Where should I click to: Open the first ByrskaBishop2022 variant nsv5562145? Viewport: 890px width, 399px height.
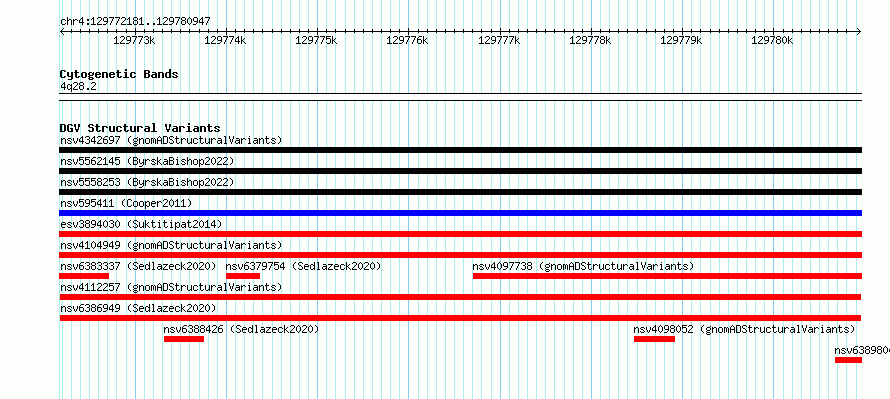coord(147,161)
